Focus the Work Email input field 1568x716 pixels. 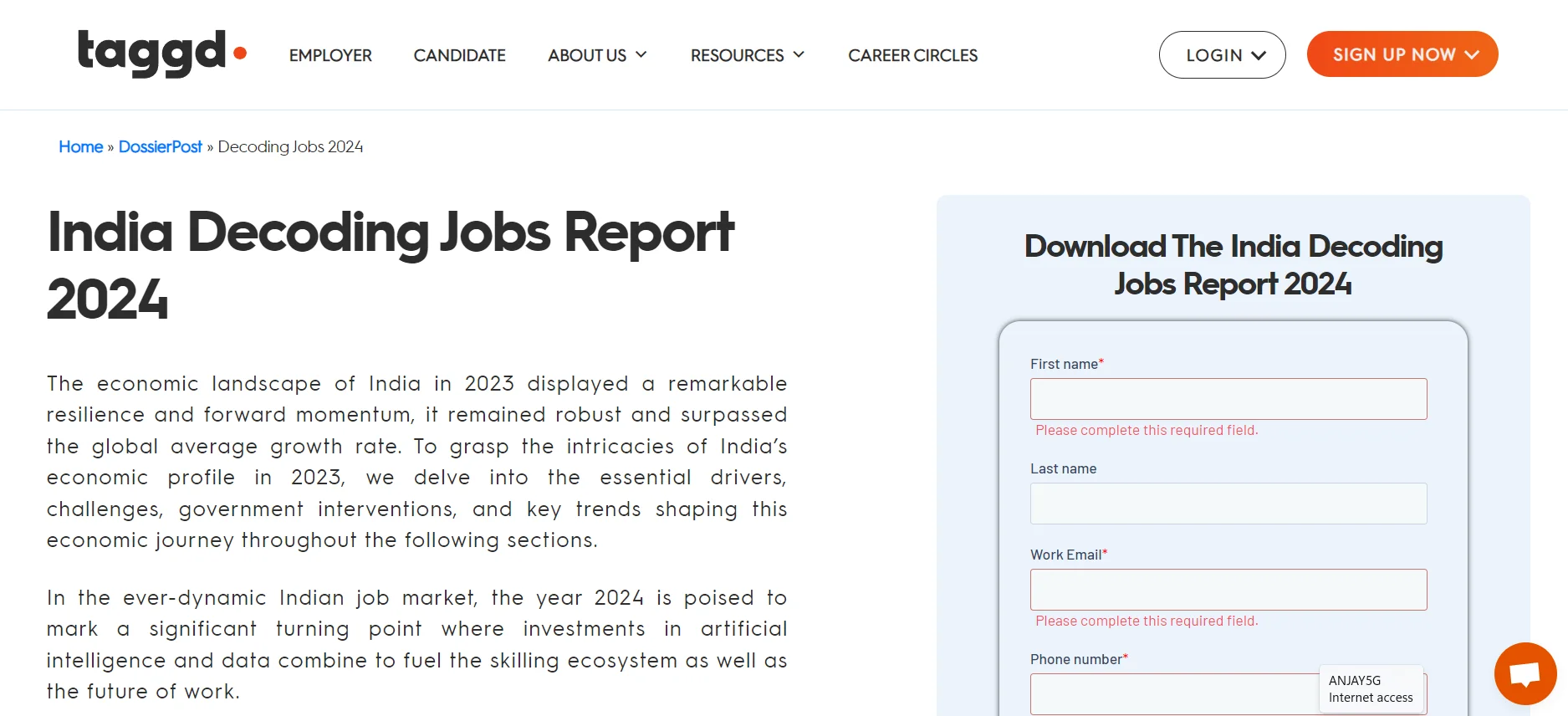coord(1228,590)
